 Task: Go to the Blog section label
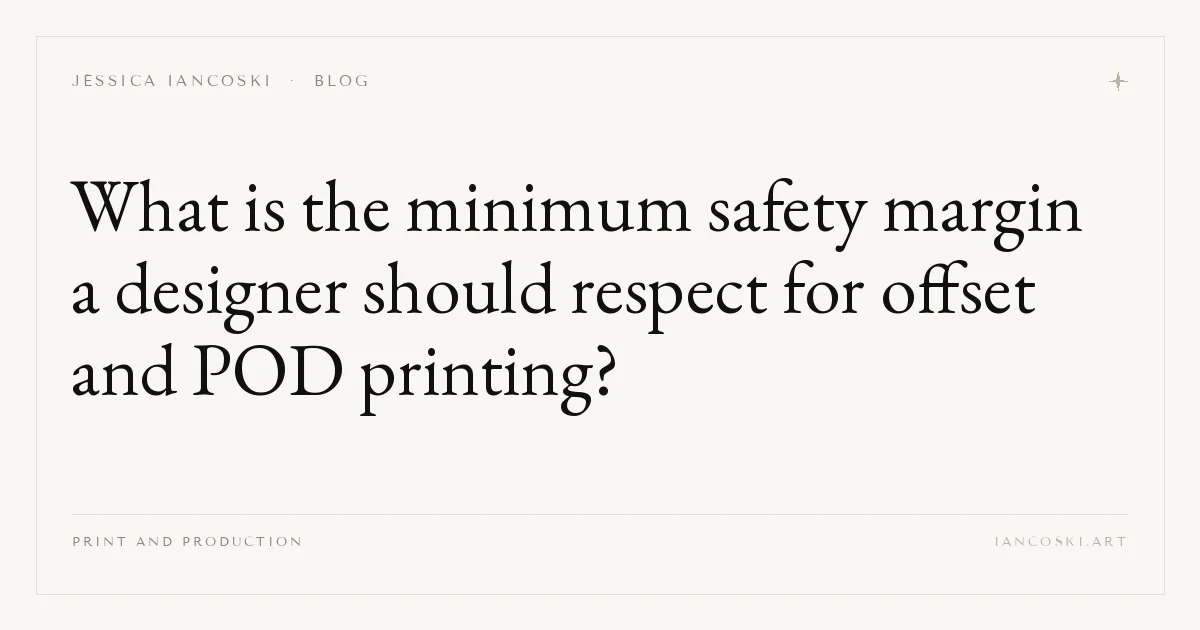342,81
